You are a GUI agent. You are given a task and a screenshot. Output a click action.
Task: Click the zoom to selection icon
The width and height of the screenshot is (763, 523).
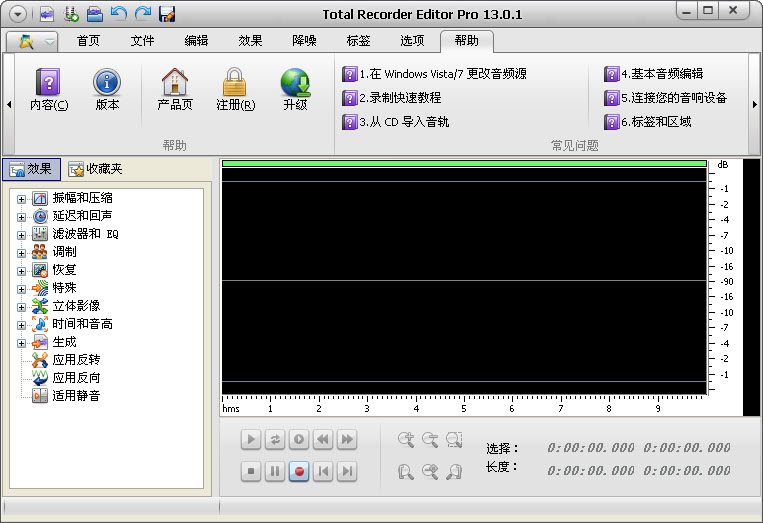click(x=454, y=440)
